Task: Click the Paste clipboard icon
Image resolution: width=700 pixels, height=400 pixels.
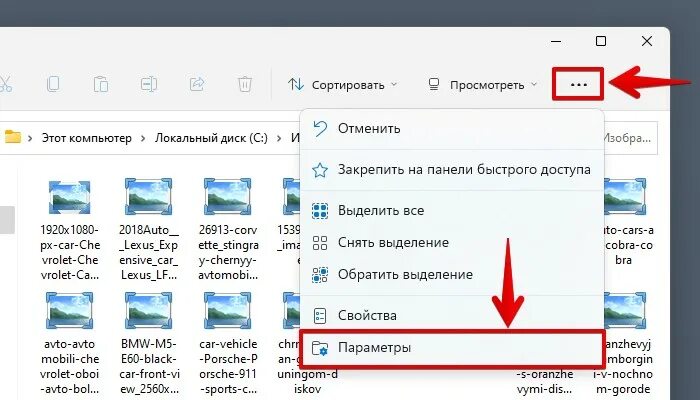Action: coord(101,84)
